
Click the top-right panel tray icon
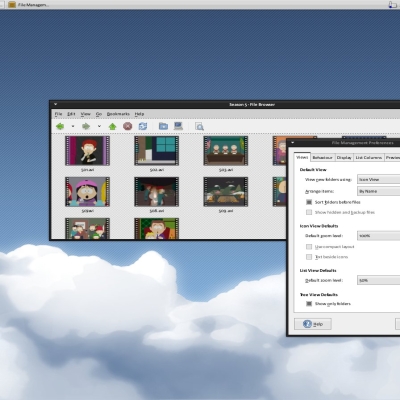(393, 4)
